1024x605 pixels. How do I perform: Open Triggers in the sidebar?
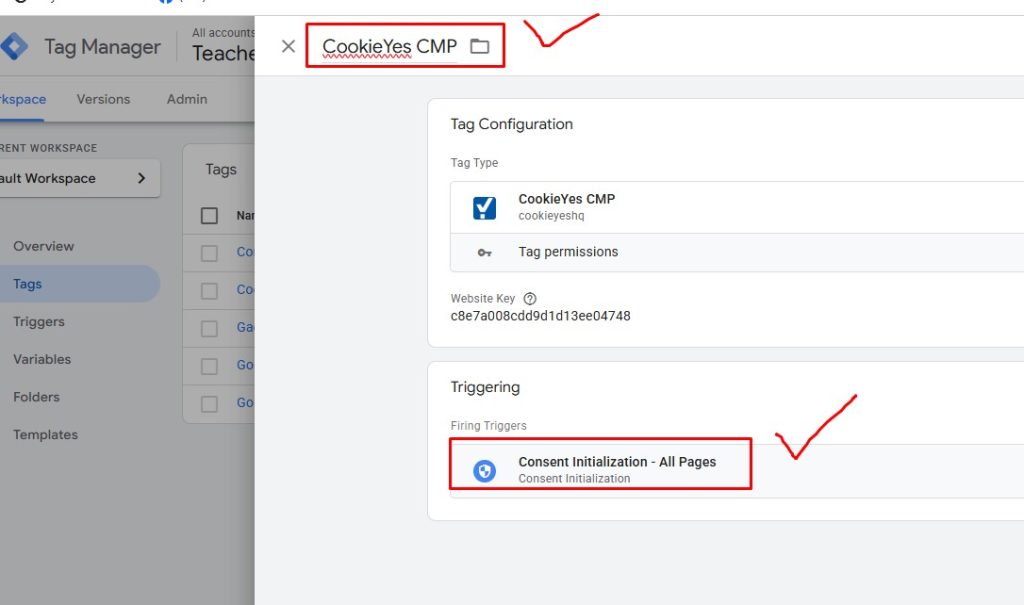pos(39,322)
